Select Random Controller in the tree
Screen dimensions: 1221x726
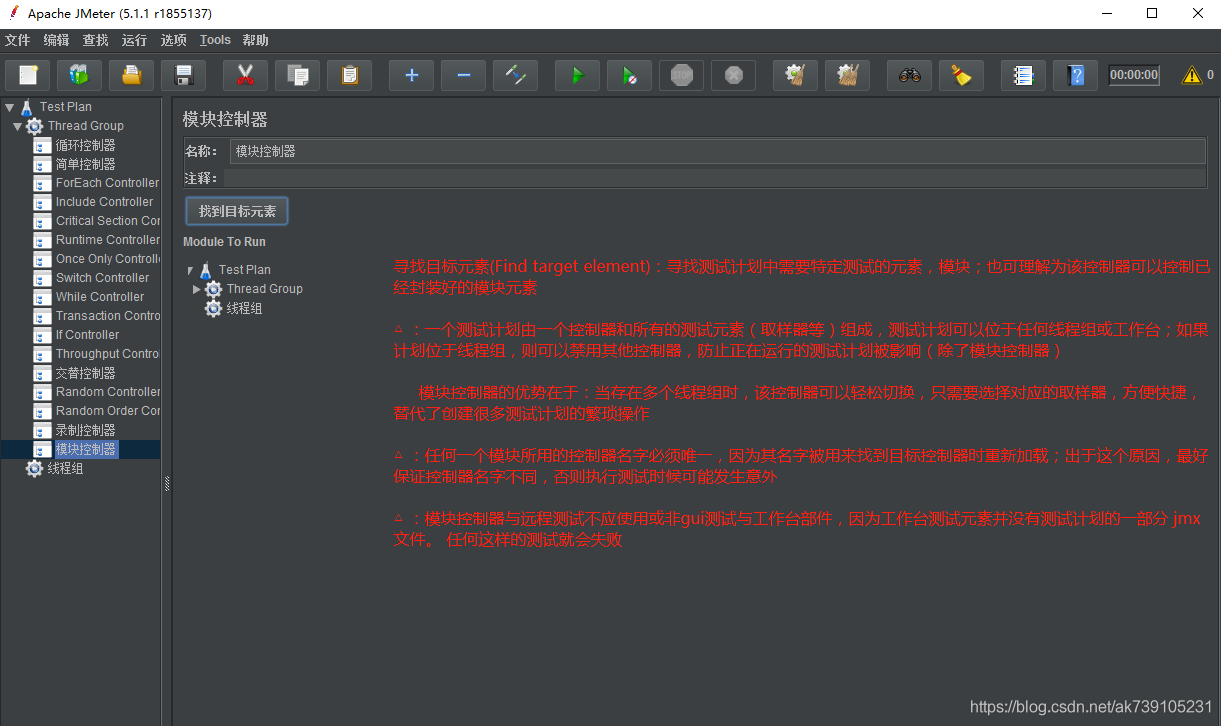coord(107,392)
